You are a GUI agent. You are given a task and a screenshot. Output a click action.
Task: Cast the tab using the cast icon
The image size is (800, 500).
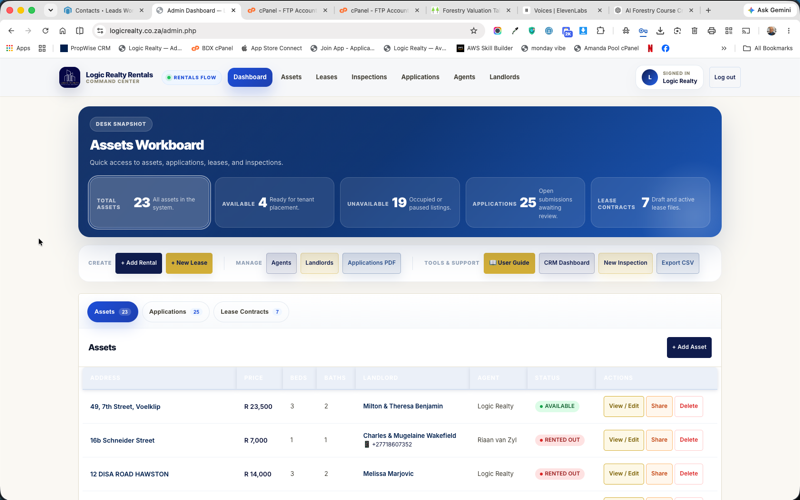coord(746,31)
